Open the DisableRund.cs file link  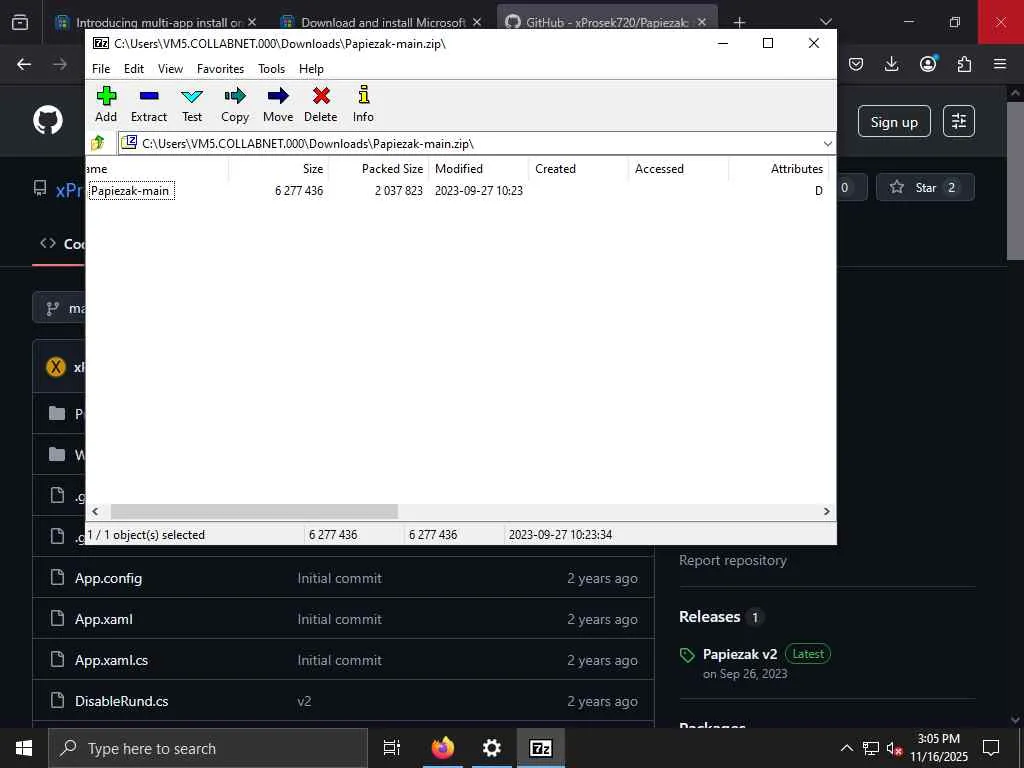point(121,701)
